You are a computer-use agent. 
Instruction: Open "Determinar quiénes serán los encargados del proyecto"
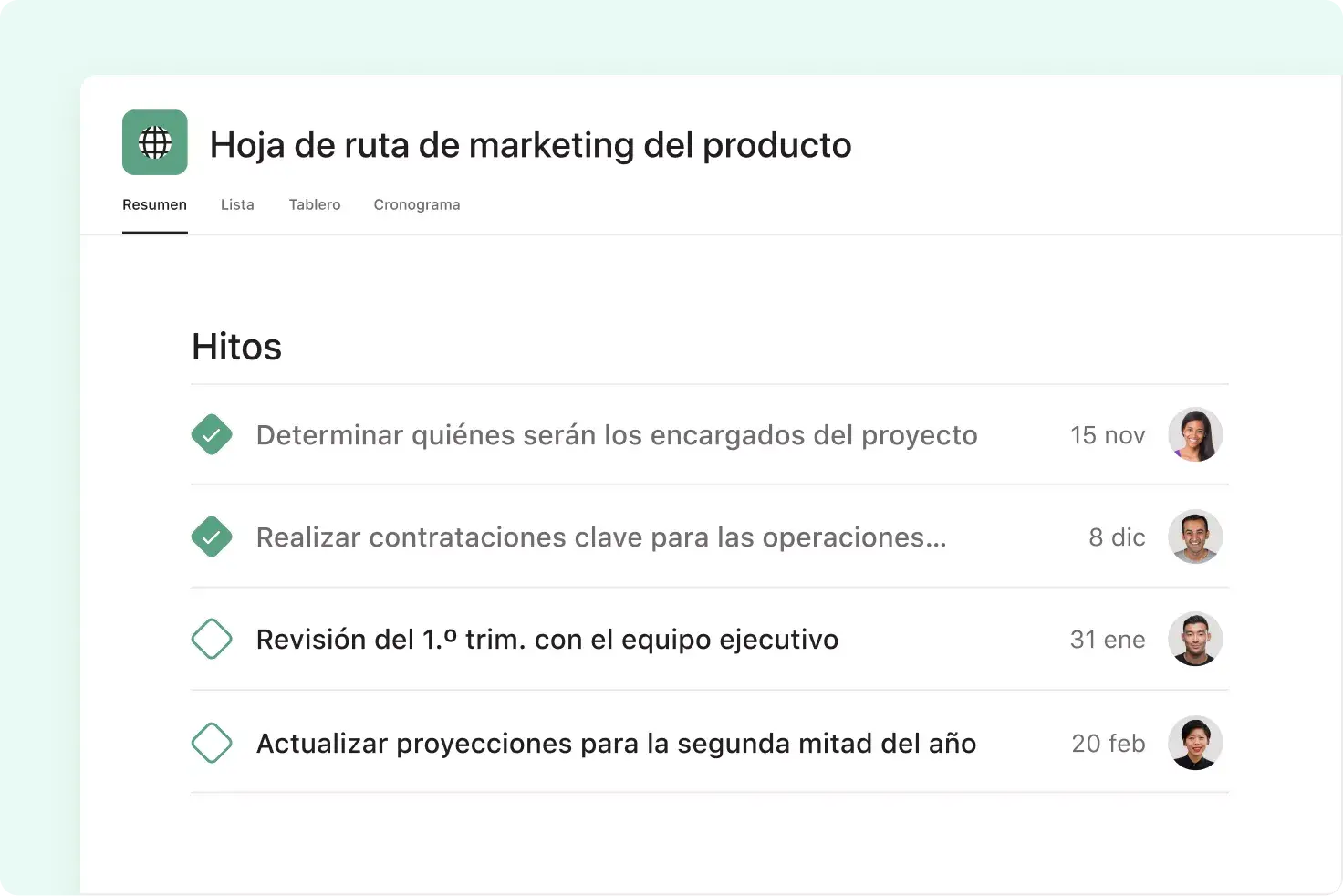click(x=616, y=435)
